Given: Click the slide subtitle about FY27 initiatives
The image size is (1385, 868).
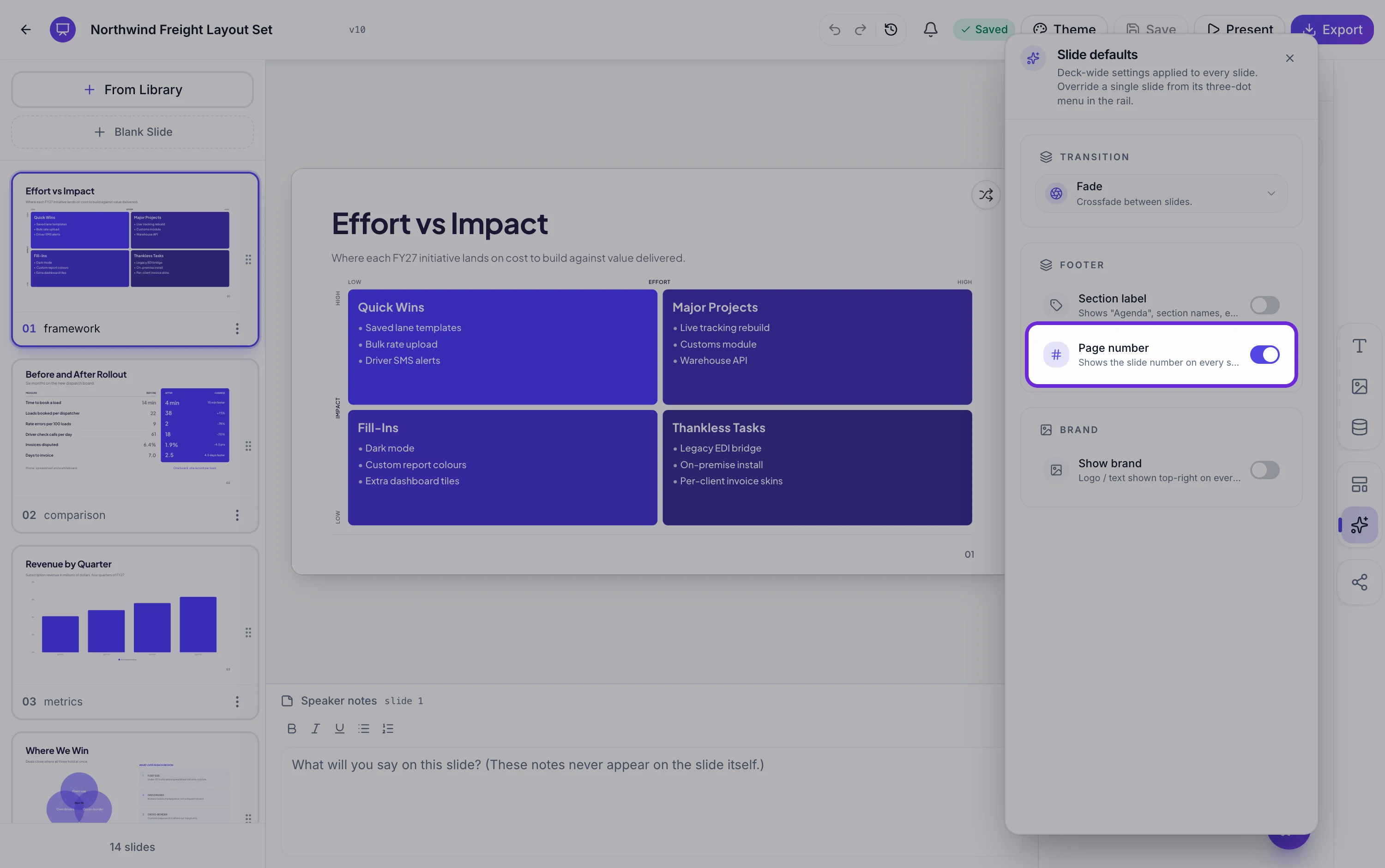Looking at the screenshot, I should (x=508, y=258).
